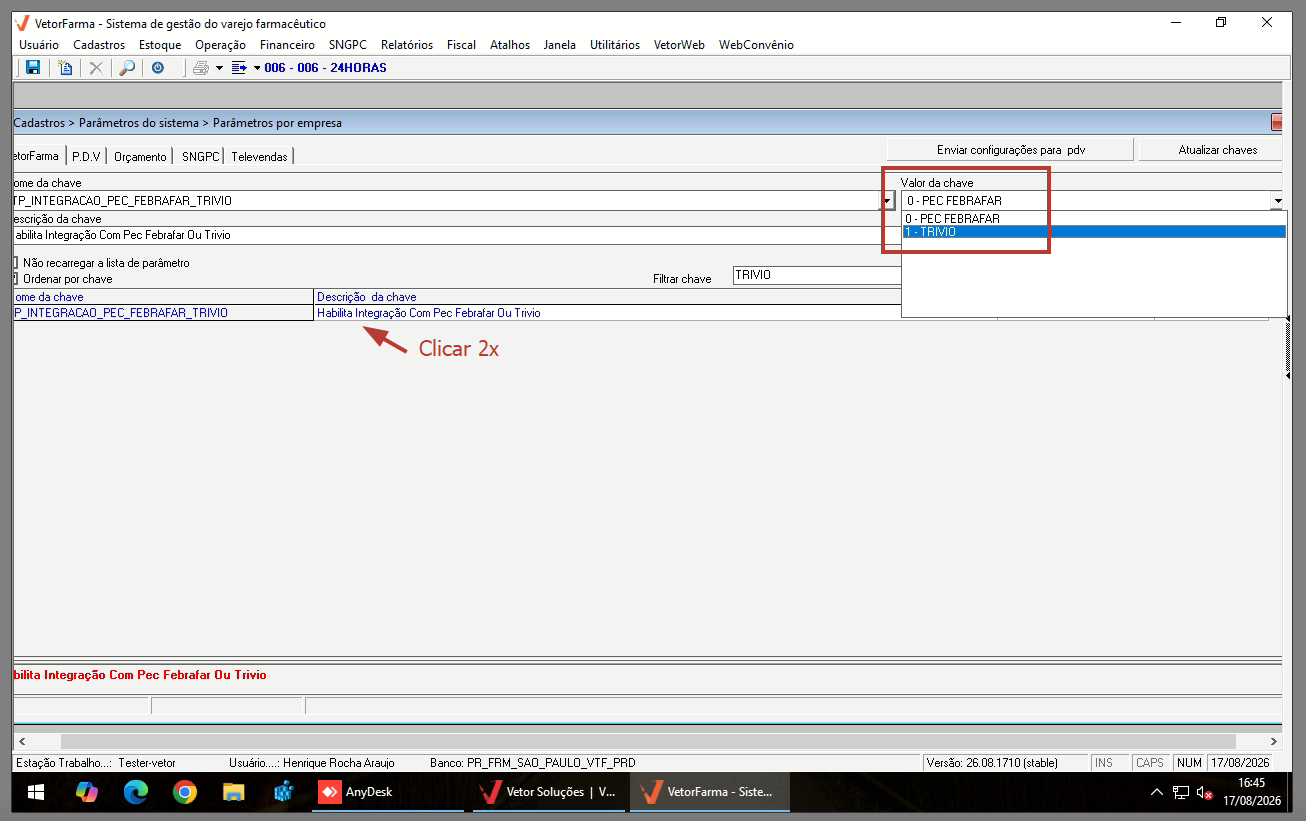Click the 'Filtrar chave' input field

(x=816, y=275)
